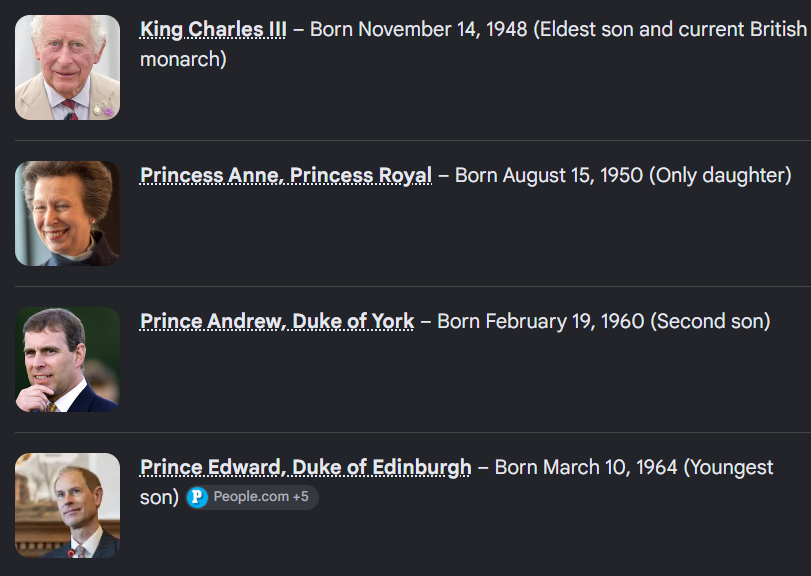This screenshot has width=811, height=576.
Task: Click the '(Only daughter)' note
Action: (720, 176)
